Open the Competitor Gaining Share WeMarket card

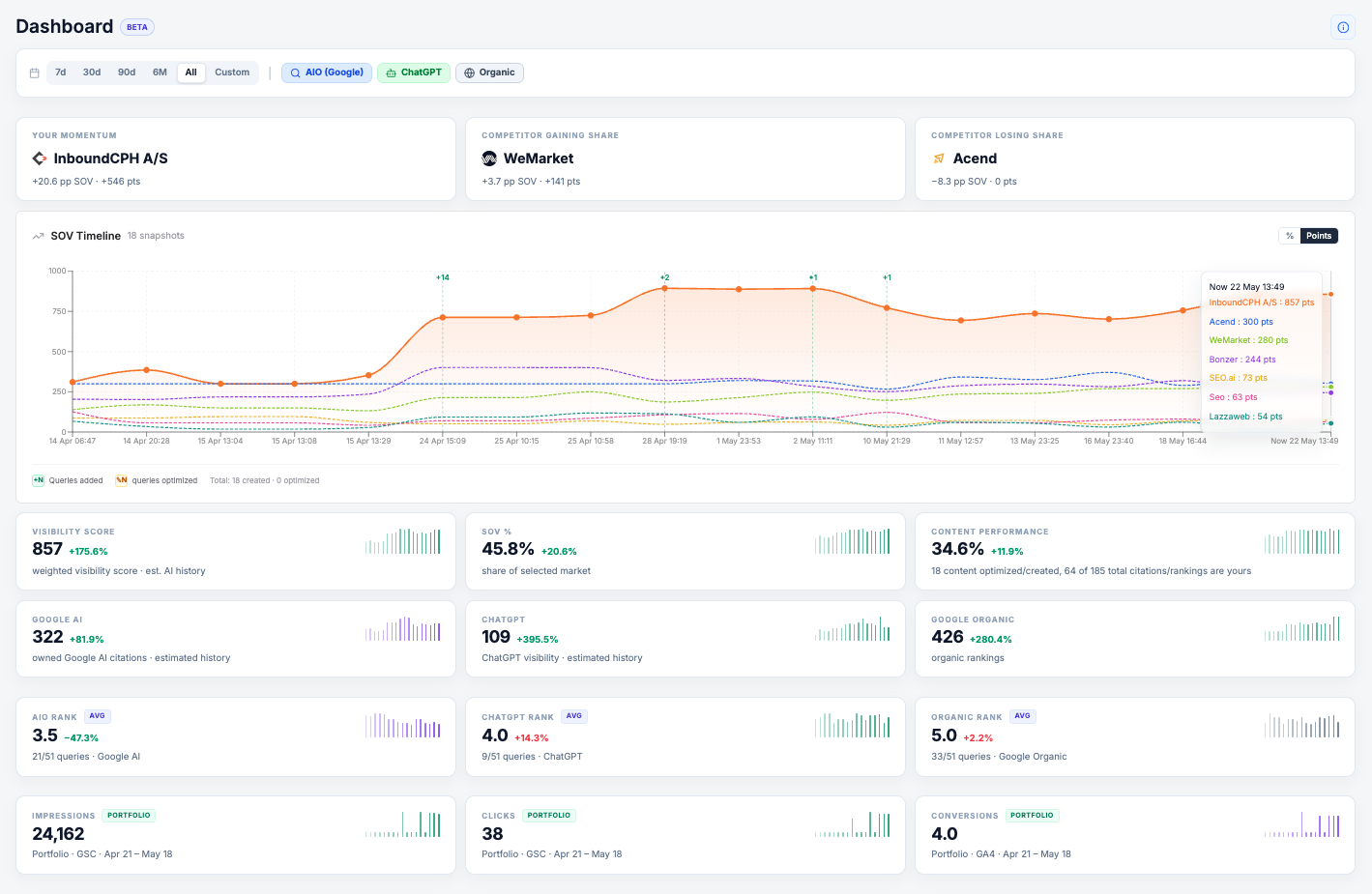[686, 159]
